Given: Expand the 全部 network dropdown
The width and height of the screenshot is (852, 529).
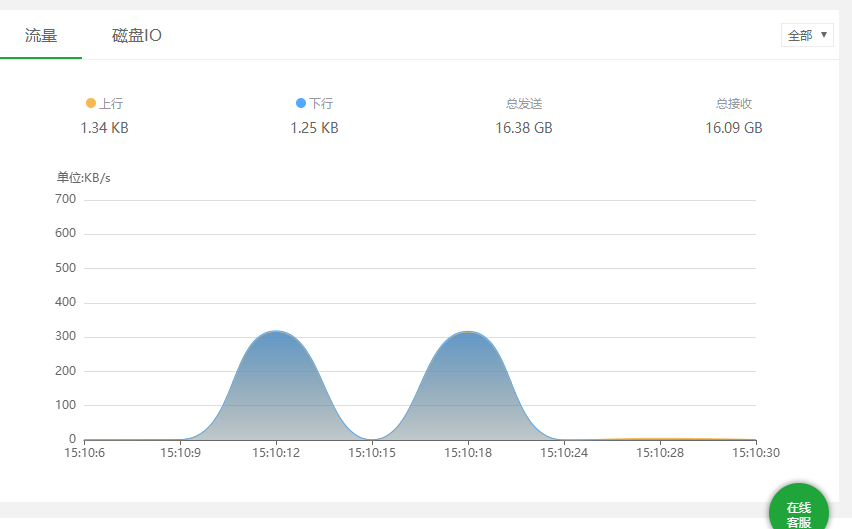Looking at the screenshot, I should pyautogui.click(x=806, y=35).
